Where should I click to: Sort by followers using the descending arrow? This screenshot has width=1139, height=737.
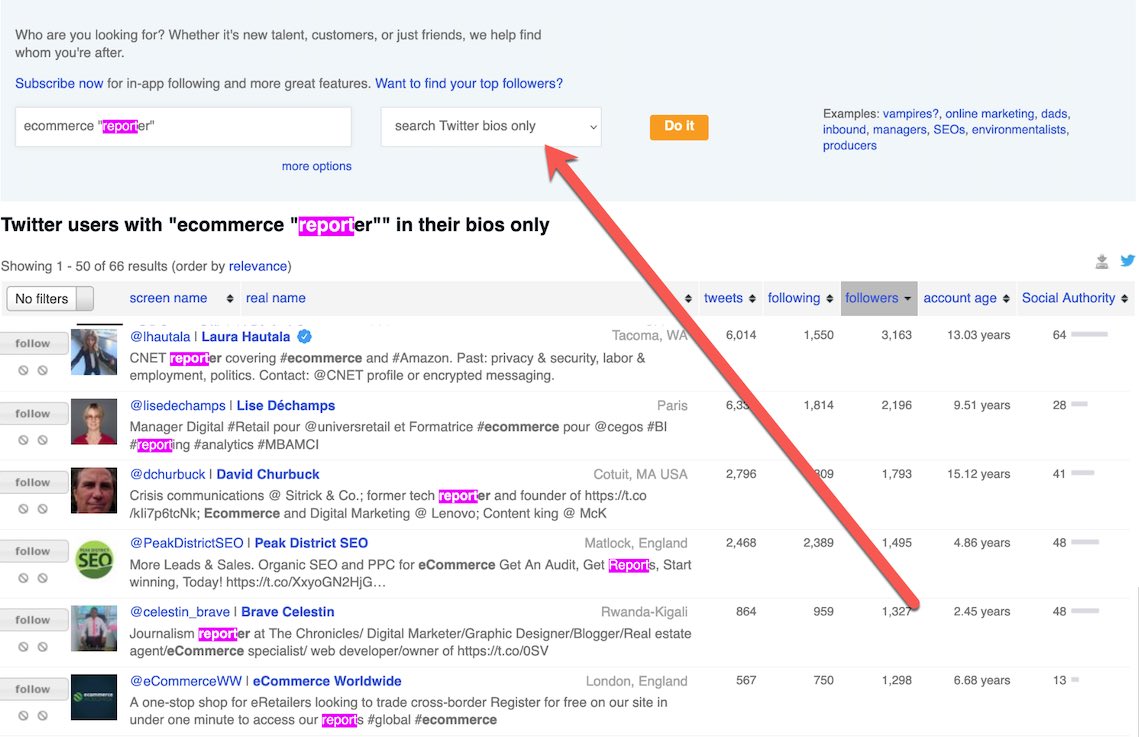coord(907,299)
